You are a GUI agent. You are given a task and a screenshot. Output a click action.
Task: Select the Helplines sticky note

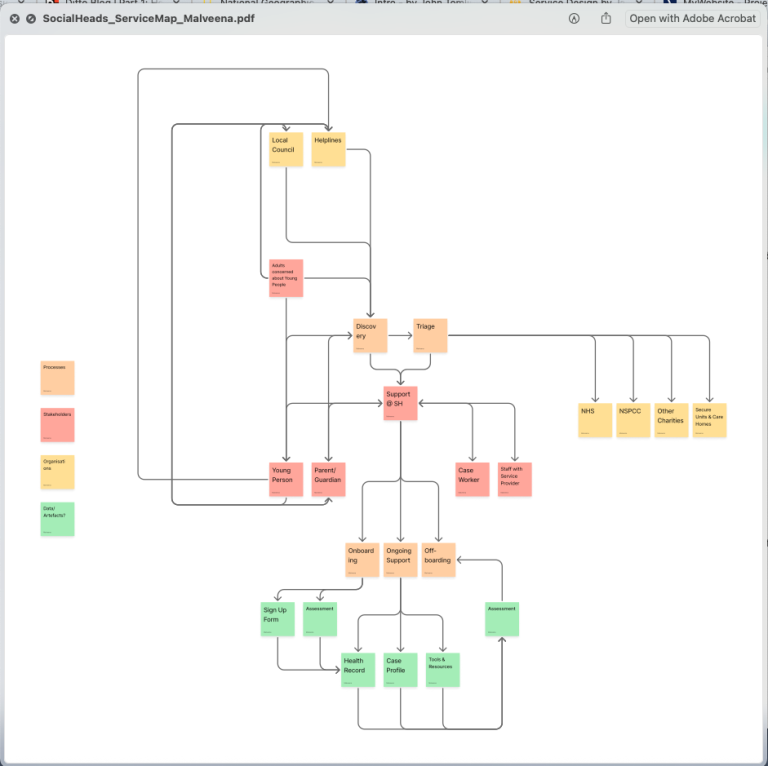pos(328,149)
